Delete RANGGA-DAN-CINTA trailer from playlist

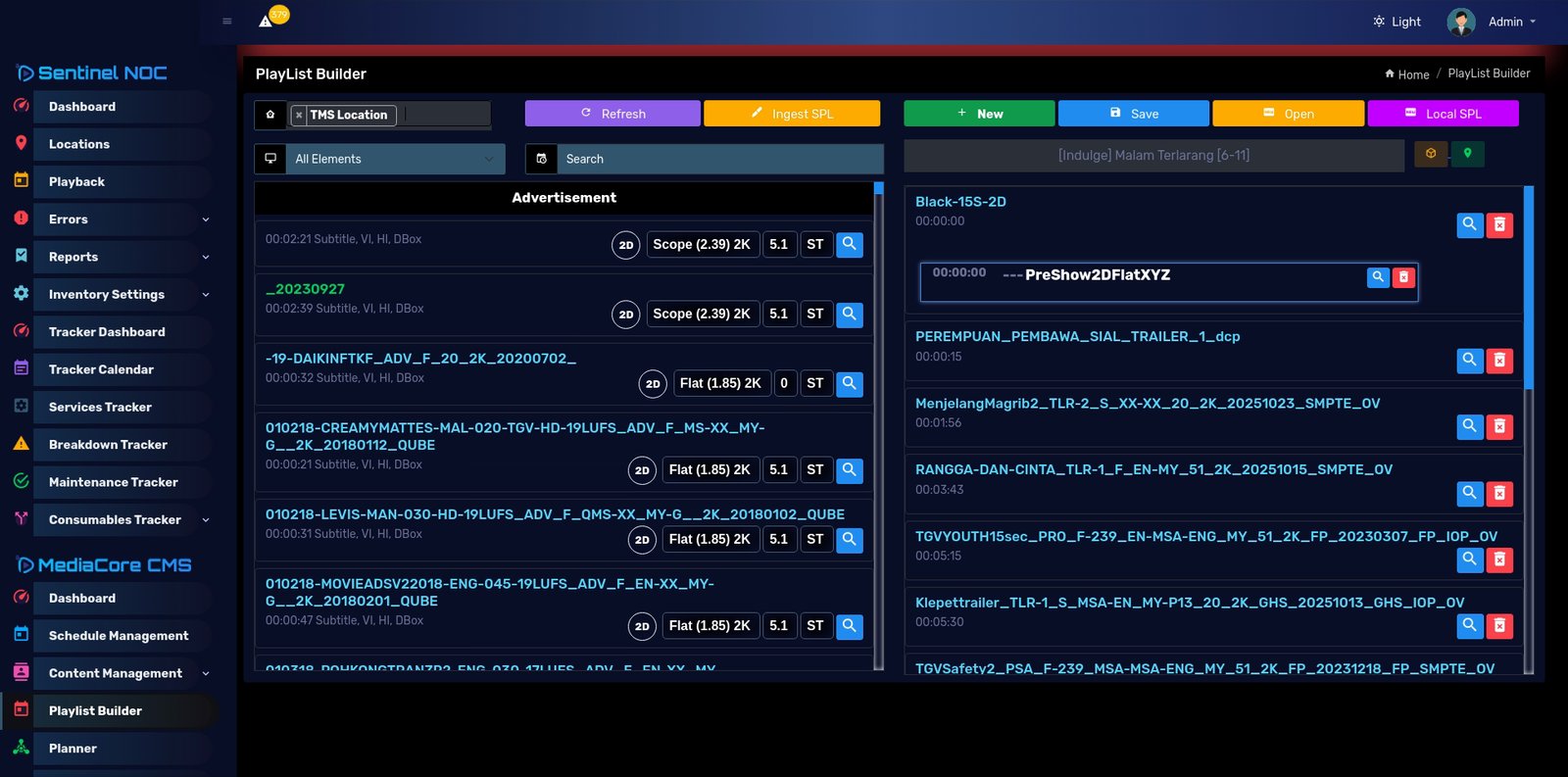click(x=1499, y=494)
